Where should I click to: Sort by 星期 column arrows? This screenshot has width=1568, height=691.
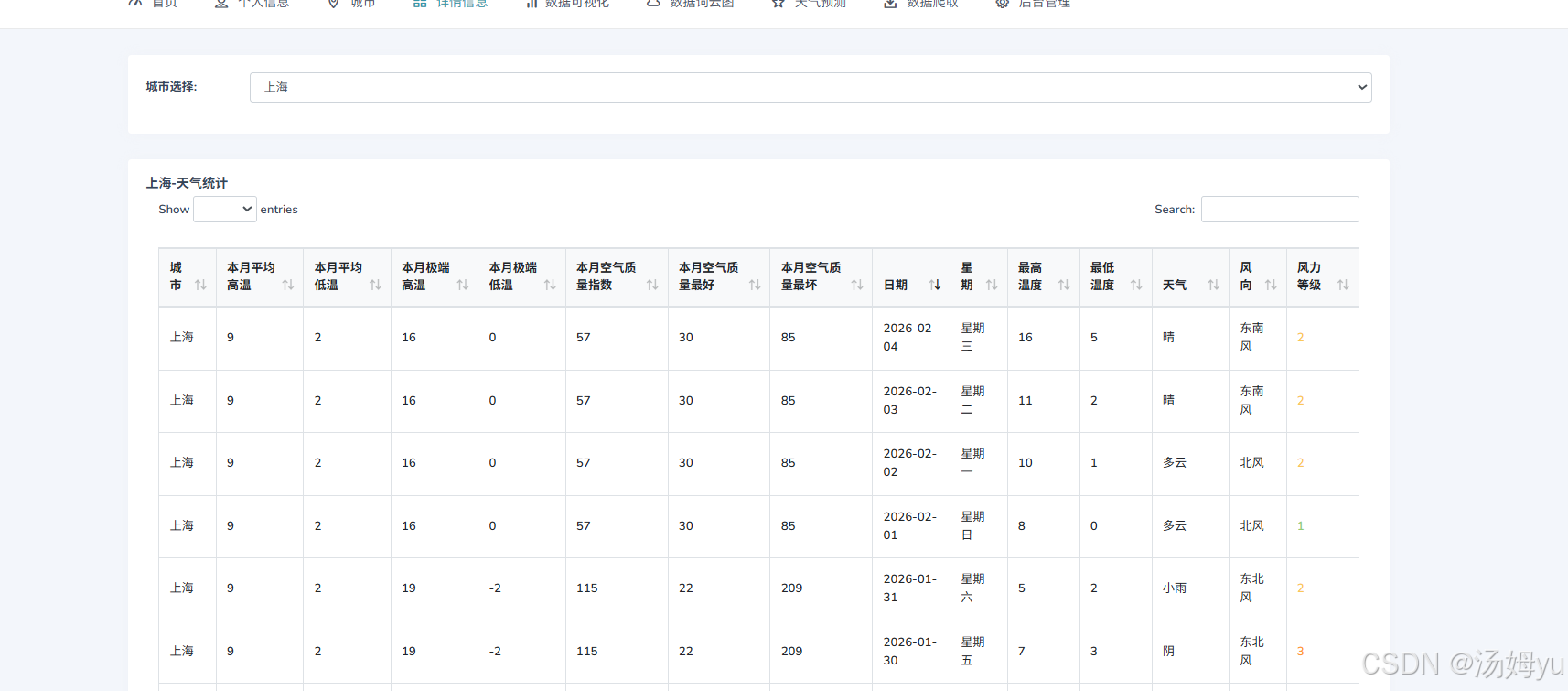pyautogui.click(x=992, y=285)
